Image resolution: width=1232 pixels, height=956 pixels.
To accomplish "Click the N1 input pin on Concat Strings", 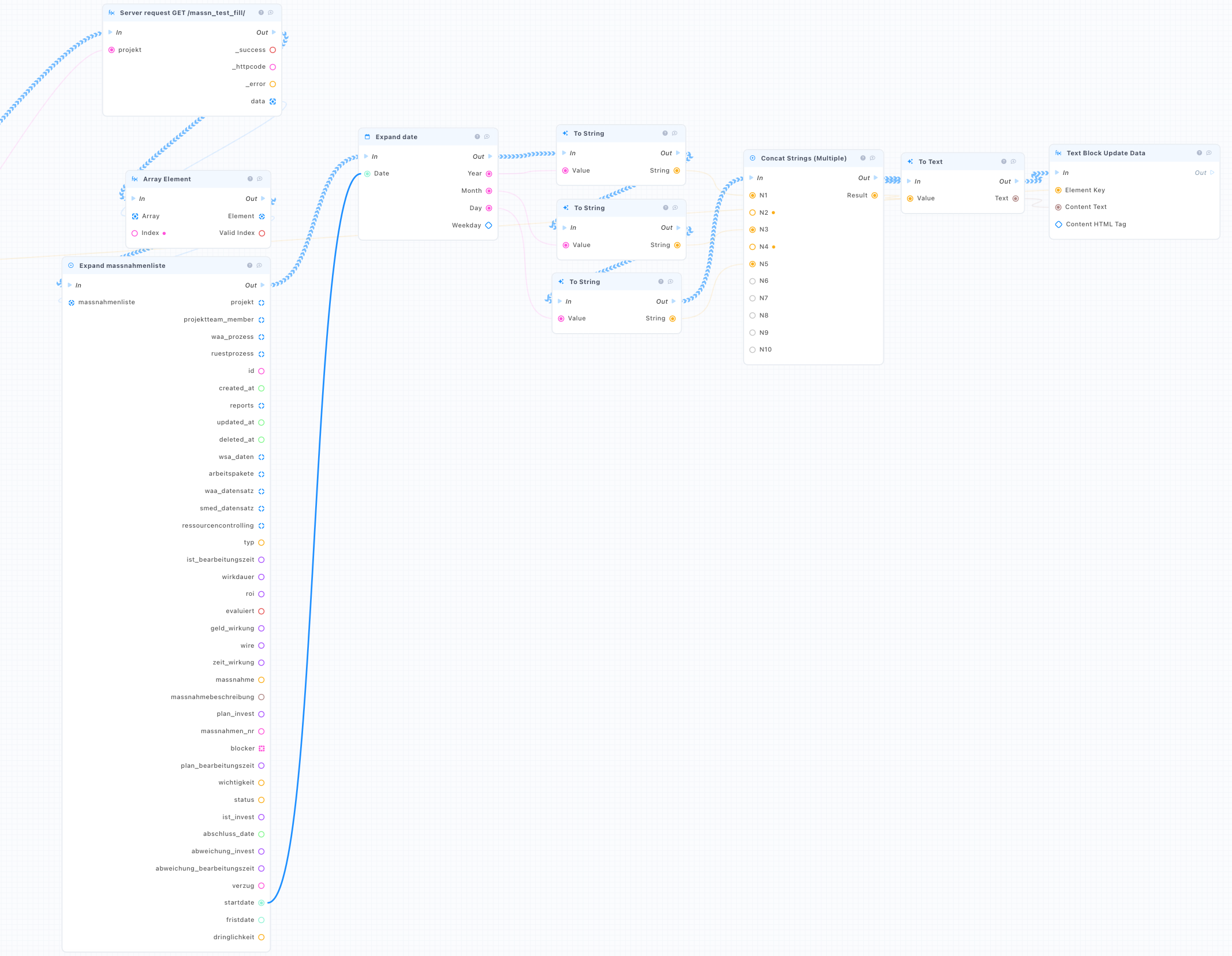I will click(x=752, y=195).
